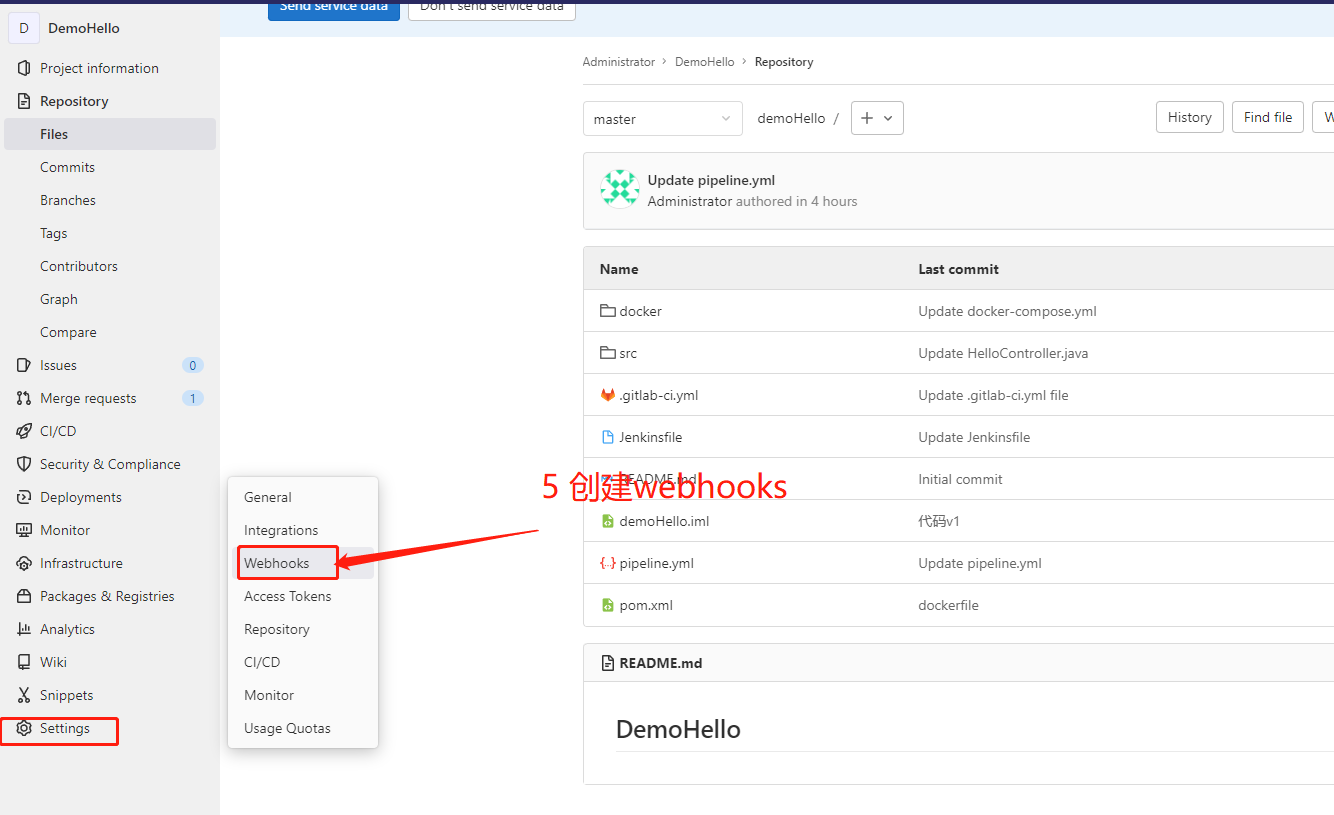Viewport: 1334px width, 815px height.
Task: Open Tags in the sidebar
Action: point(54,233)
